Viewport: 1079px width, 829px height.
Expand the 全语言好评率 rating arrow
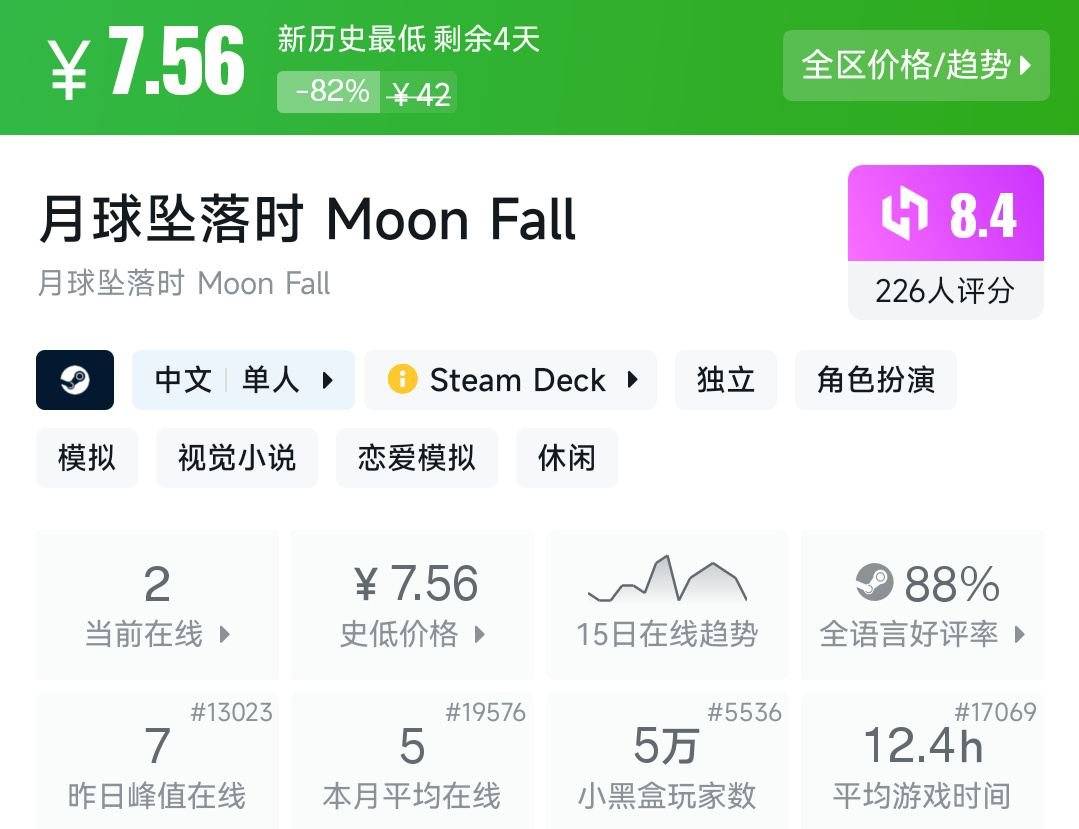point(1020,634)
